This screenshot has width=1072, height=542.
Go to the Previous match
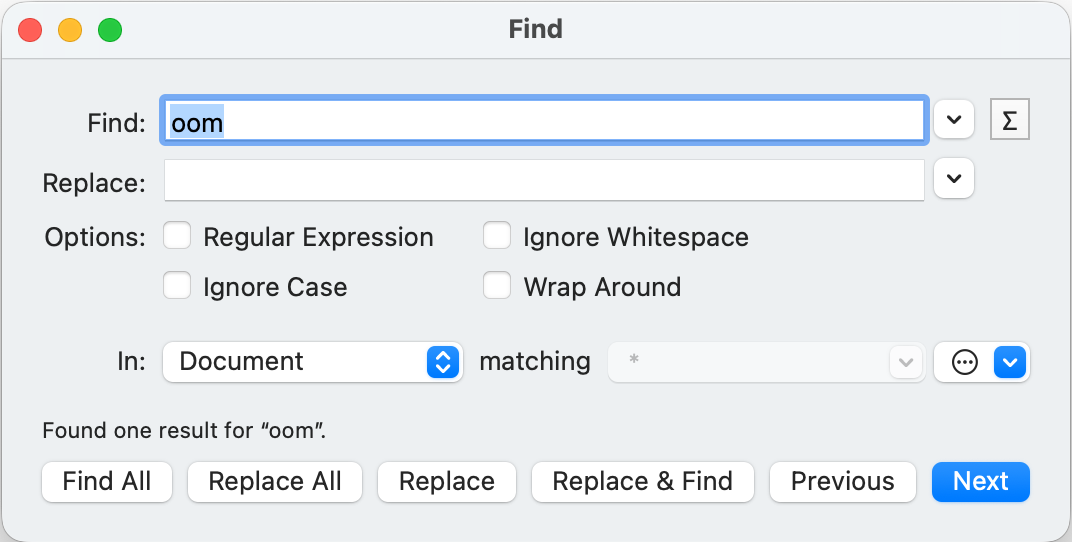pyautogui.click(x=842, y=481)
